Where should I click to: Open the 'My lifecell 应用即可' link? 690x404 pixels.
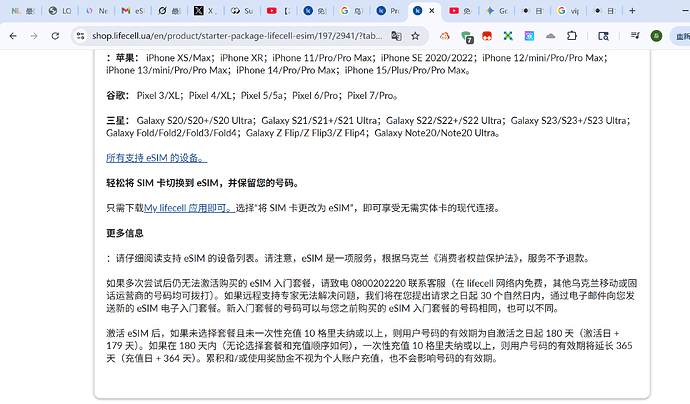click(189, 208)
